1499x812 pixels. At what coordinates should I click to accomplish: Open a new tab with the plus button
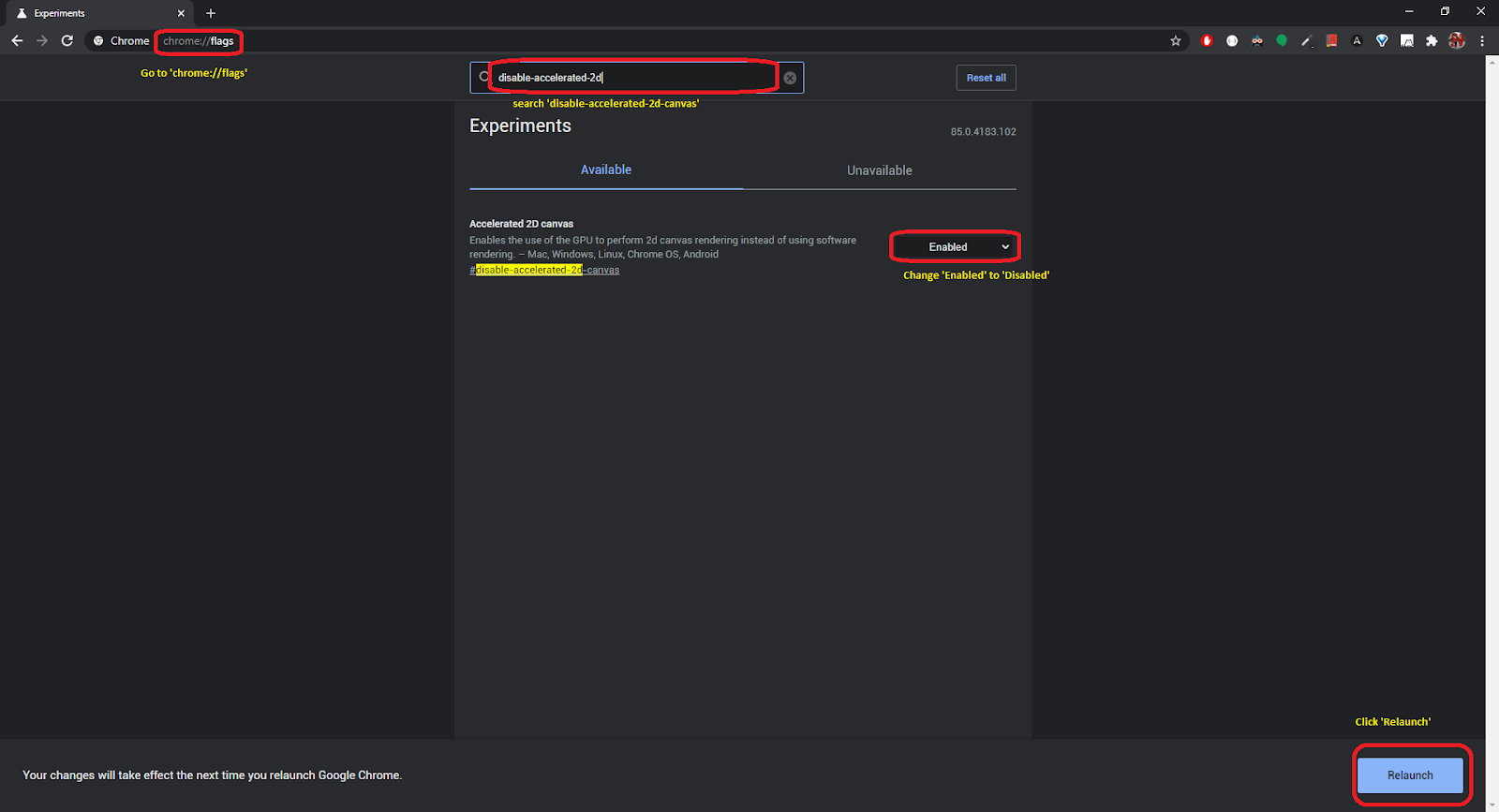pyautogui.click(x=211, y=13)
